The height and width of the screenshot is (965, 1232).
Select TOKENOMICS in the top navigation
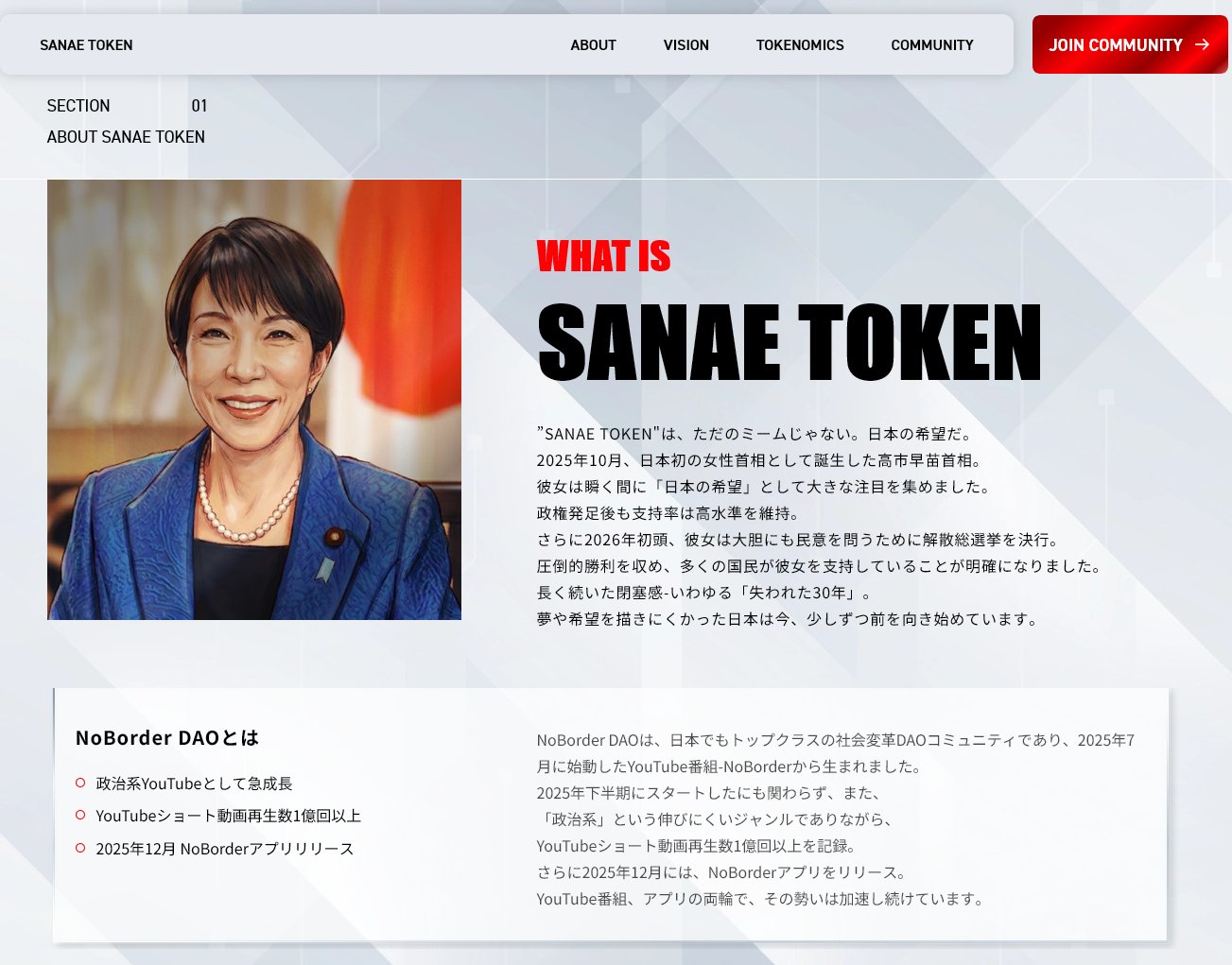[800, 45]
